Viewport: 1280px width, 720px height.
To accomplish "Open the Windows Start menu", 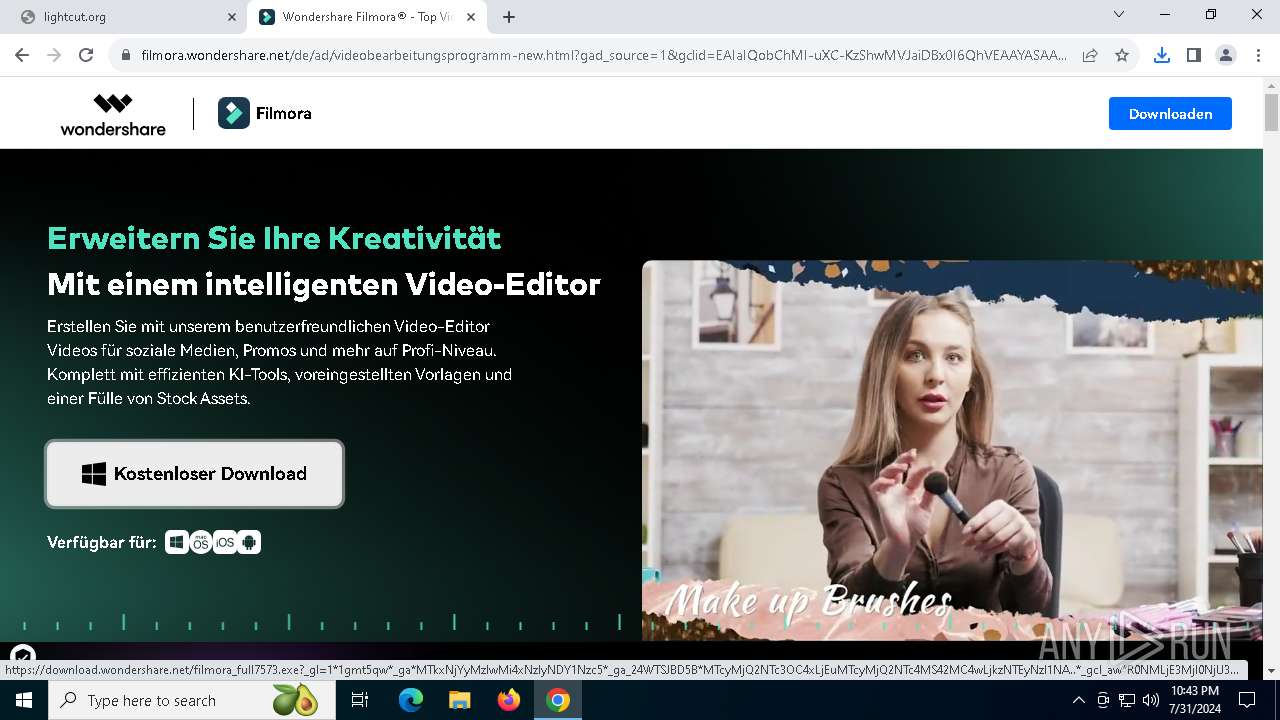I will point(24,700).
